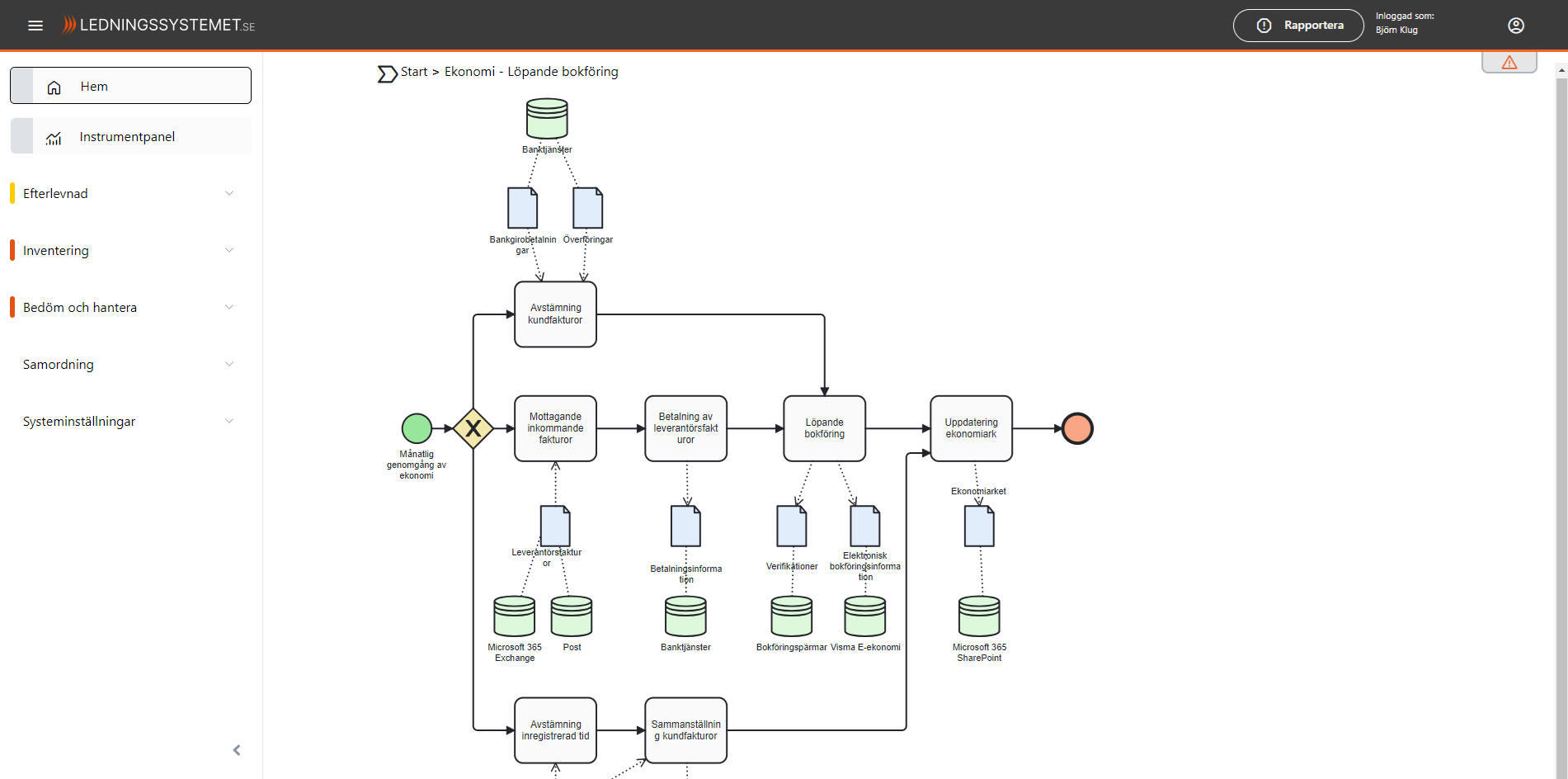Click the Start breadcrumb link

[x=413, y=72]
